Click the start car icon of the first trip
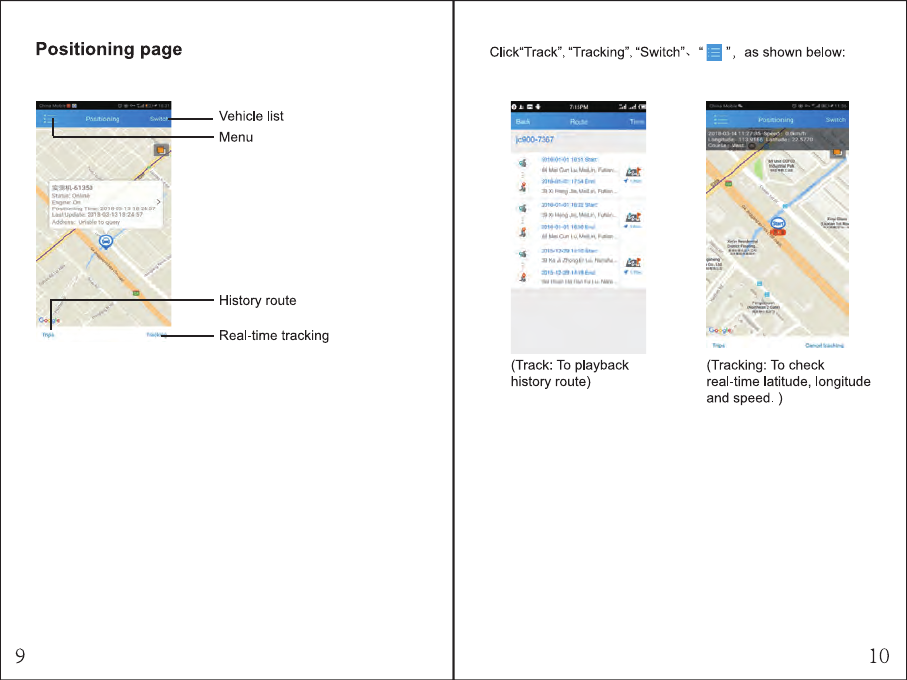 coord(522,162)
